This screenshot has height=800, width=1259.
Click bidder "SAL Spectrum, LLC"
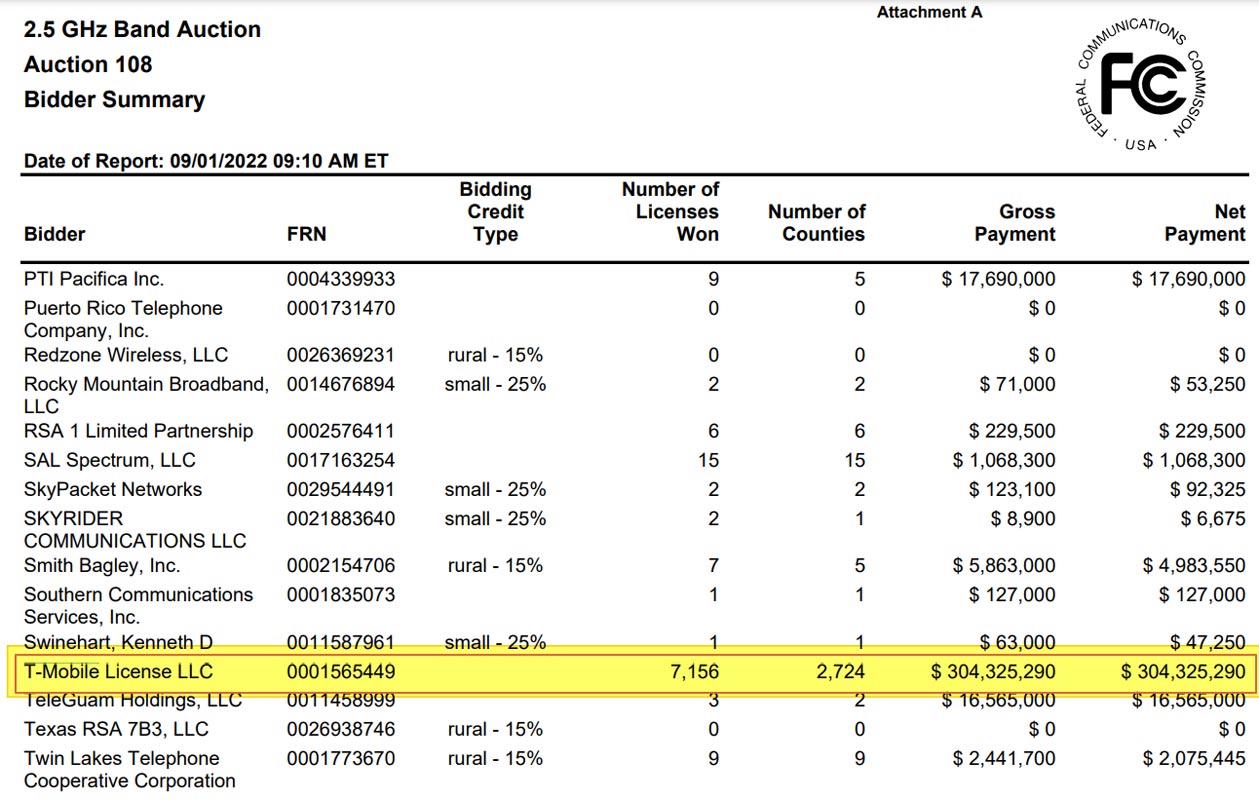click(110, 460)
